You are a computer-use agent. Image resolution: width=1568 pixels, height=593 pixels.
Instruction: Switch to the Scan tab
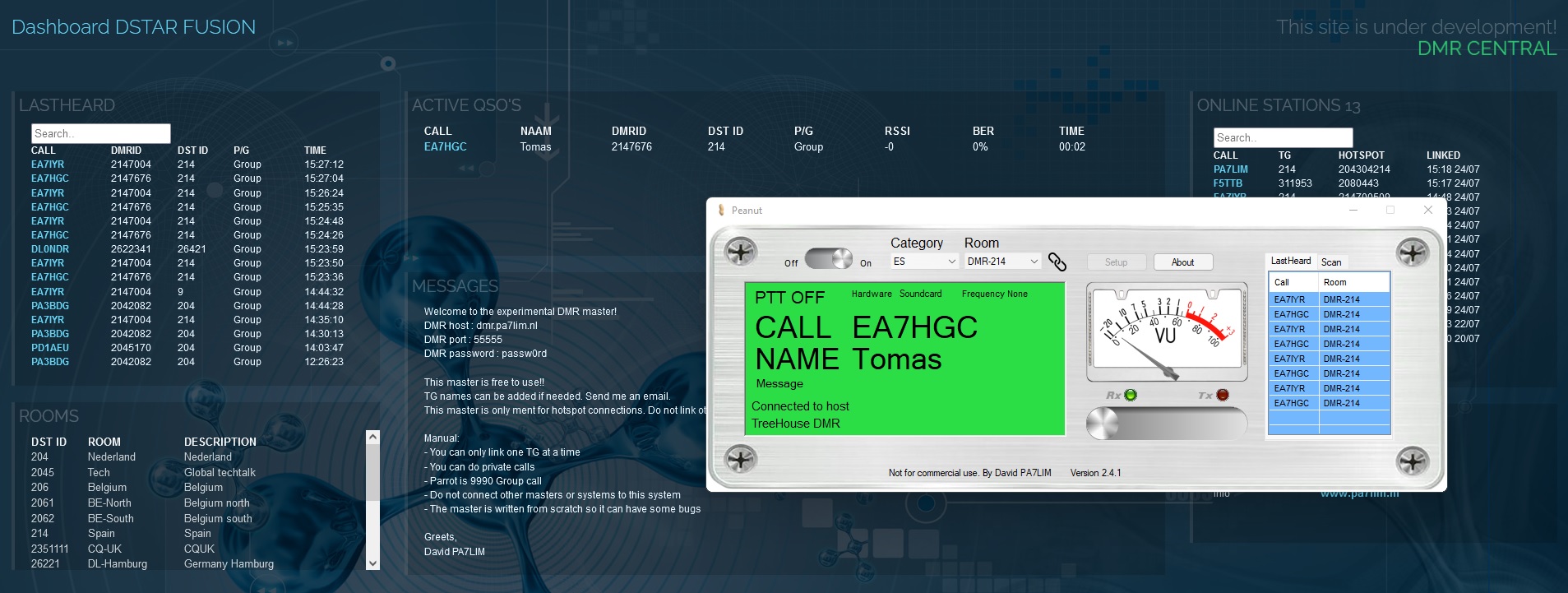[1330, 262]
